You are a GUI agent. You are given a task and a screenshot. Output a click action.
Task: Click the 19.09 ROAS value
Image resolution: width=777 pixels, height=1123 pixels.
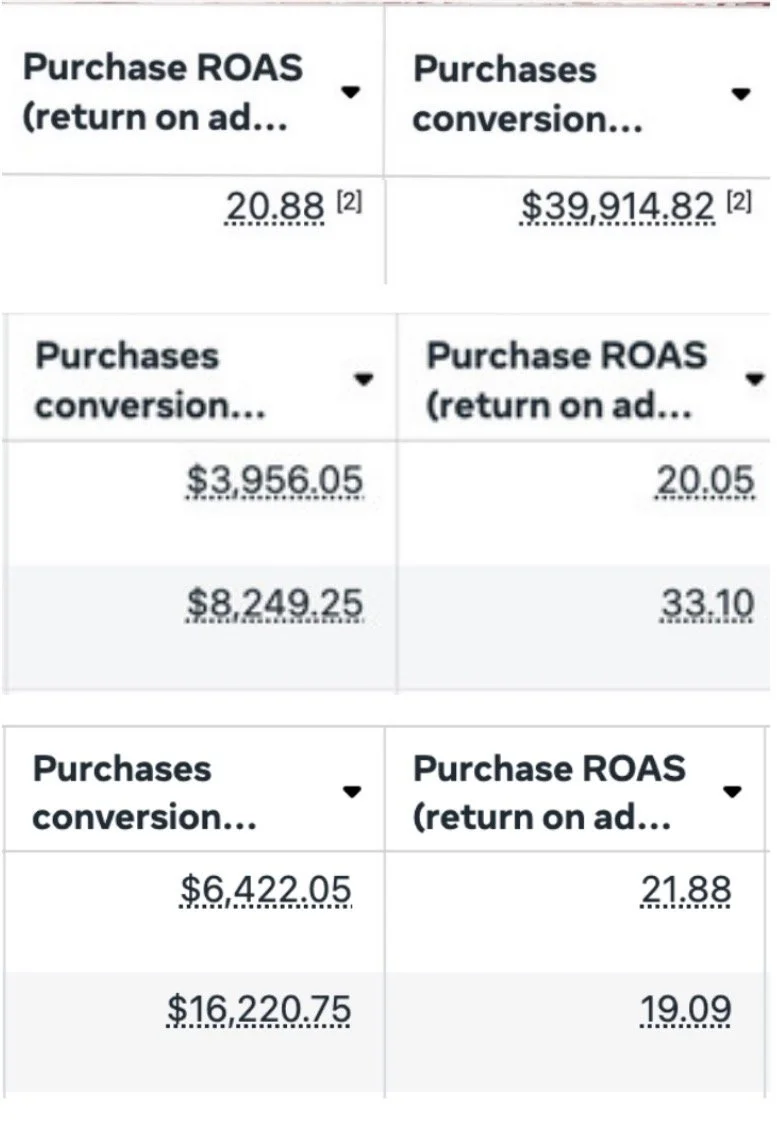pos(685,1010)
